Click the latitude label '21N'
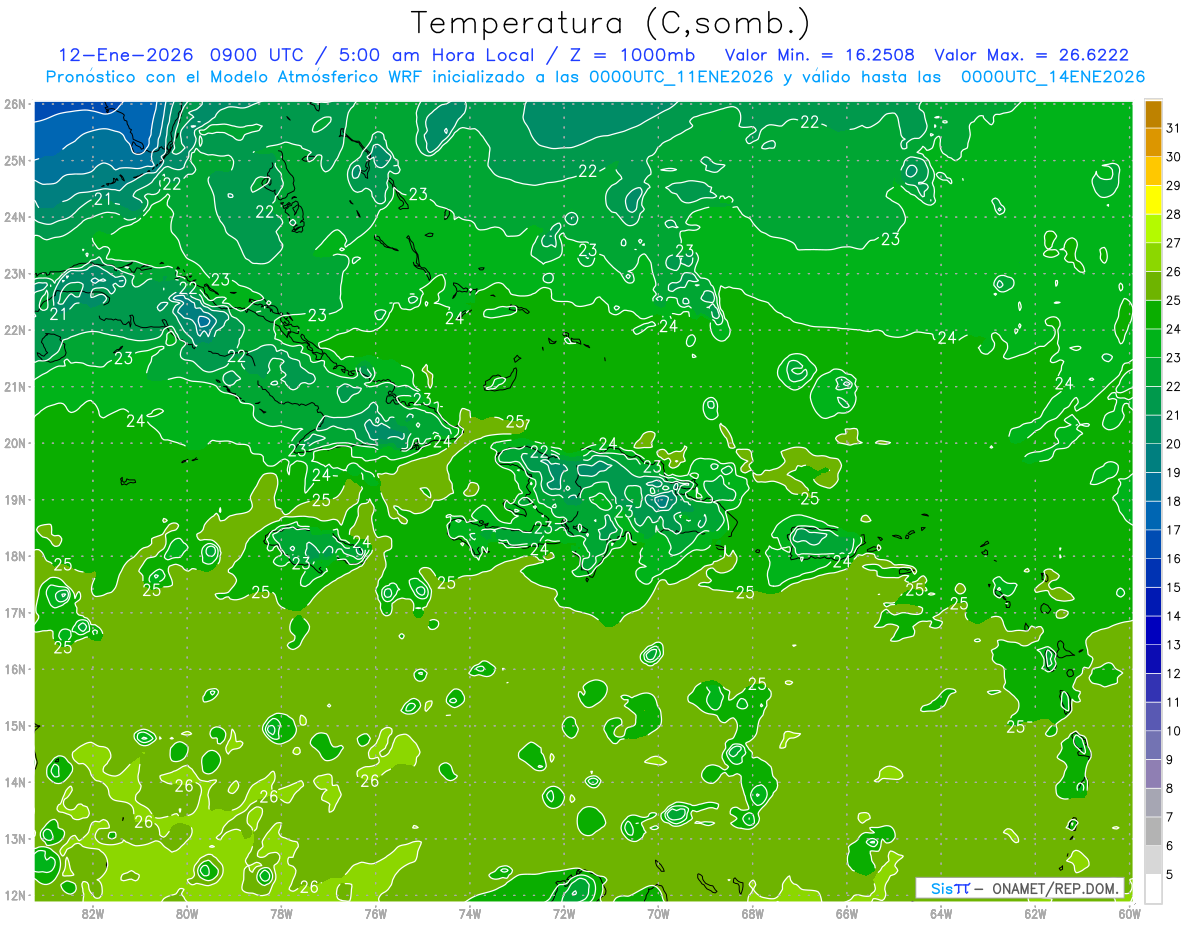This screenshot has width=1200, height=927. (15, 387)
